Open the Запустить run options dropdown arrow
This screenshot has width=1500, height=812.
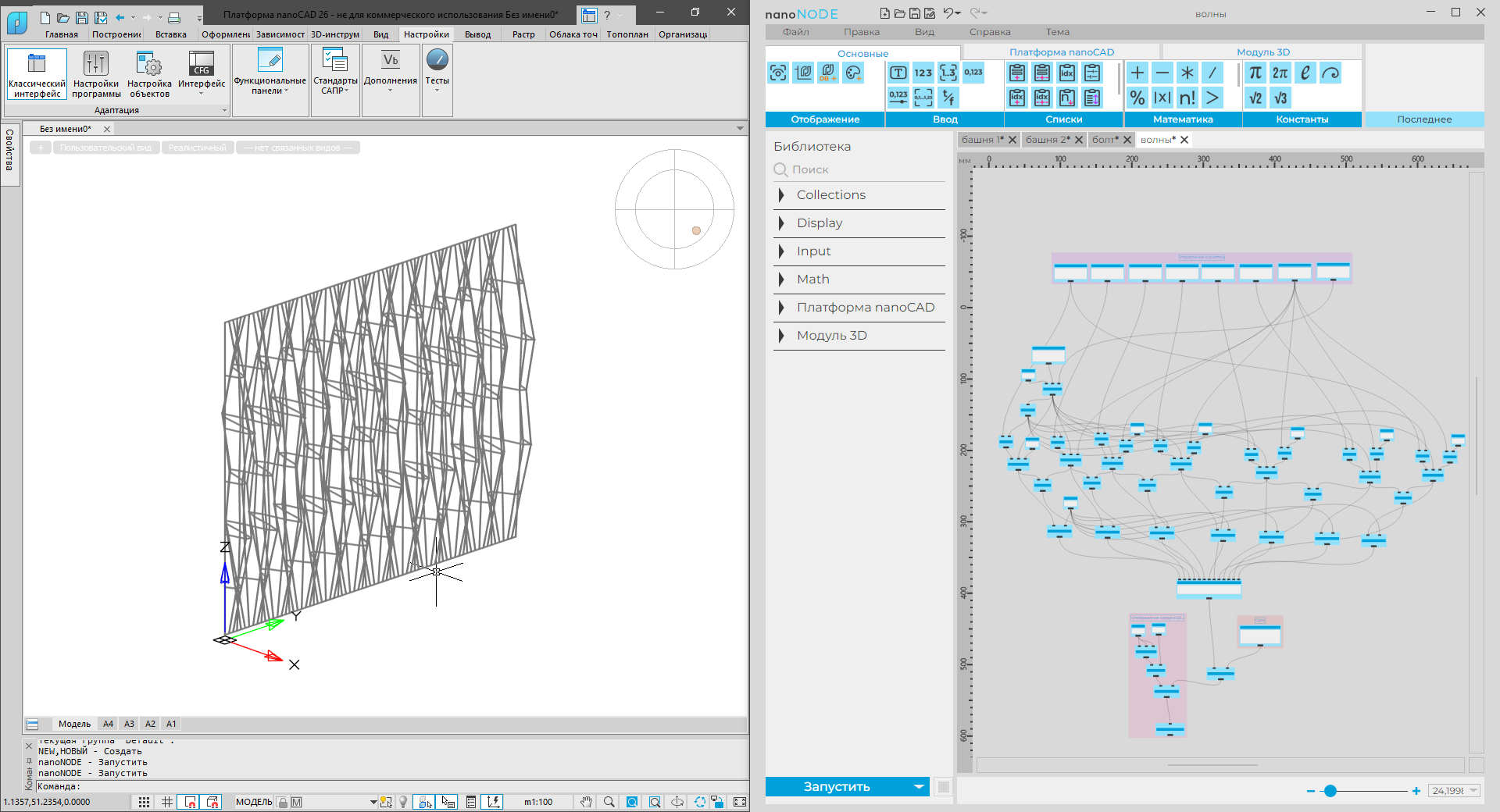(919, 787)
